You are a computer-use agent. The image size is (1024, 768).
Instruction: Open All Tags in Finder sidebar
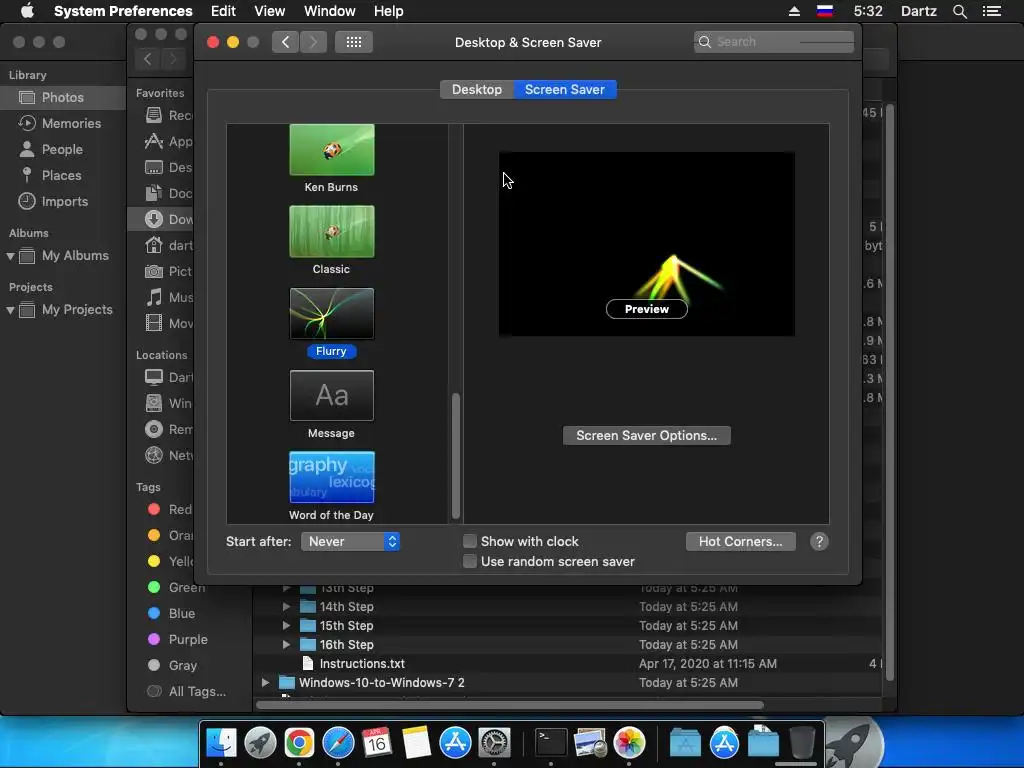pos(197,692)
